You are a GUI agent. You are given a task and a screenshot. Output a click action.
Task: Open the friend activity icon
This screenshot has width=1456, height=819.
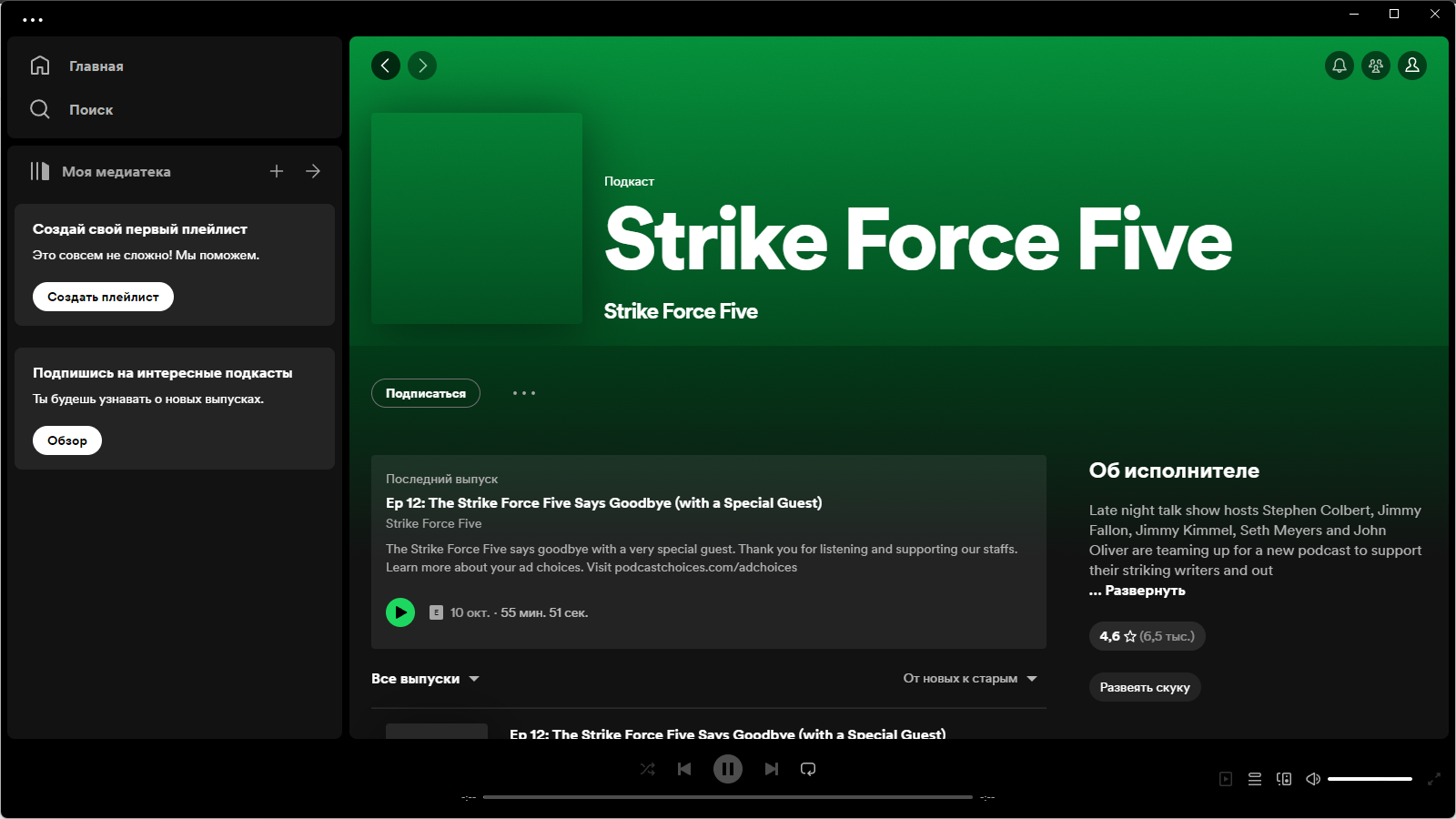tap(1376, 66)
